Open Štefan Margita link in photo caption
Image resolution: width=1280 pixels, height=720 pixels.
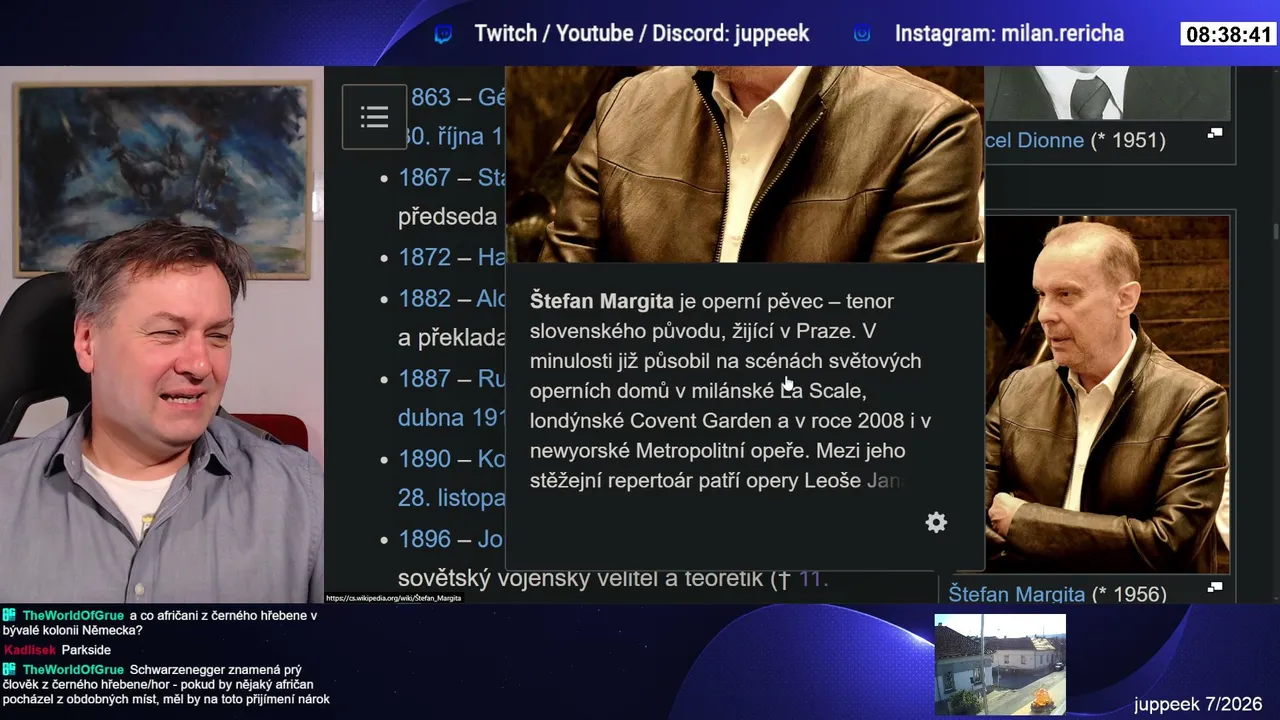tap(1017, 594)
